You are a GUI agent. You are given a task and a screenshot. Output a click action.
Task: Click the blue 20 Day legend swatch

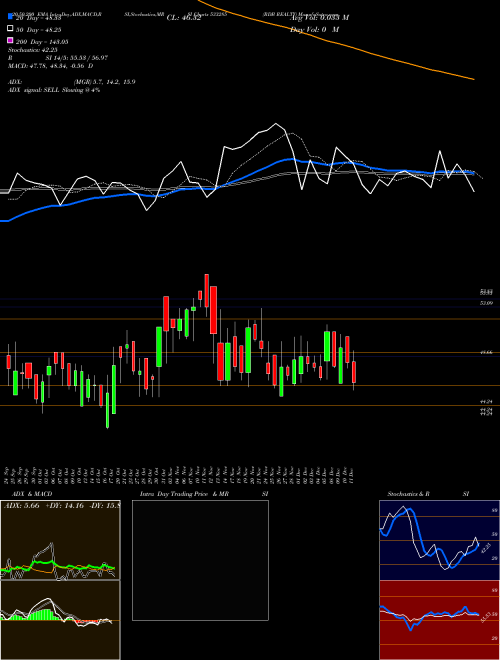click(x=10, y=17)
